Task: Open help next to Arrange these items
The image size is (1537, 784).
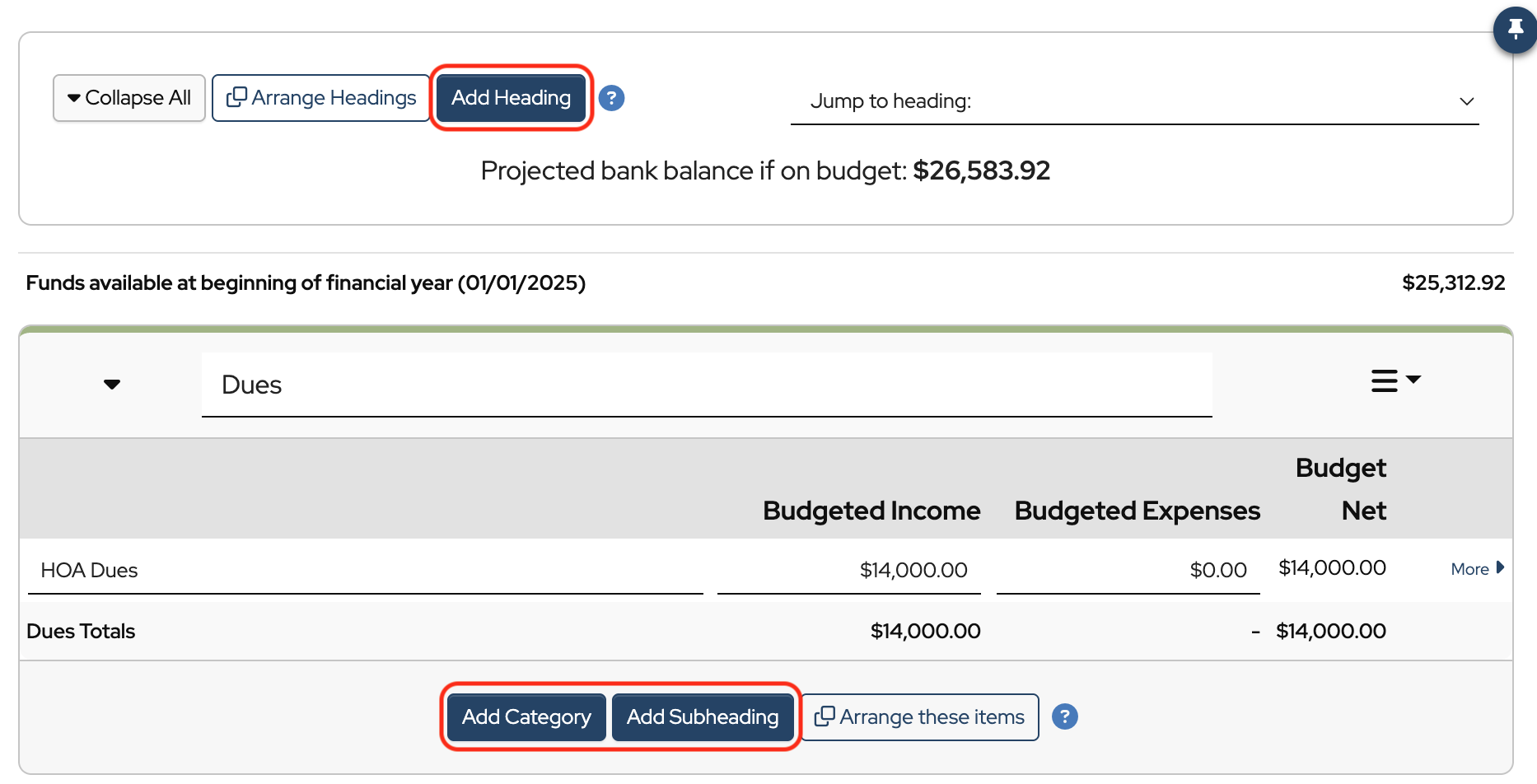Action: point(1064,716)
